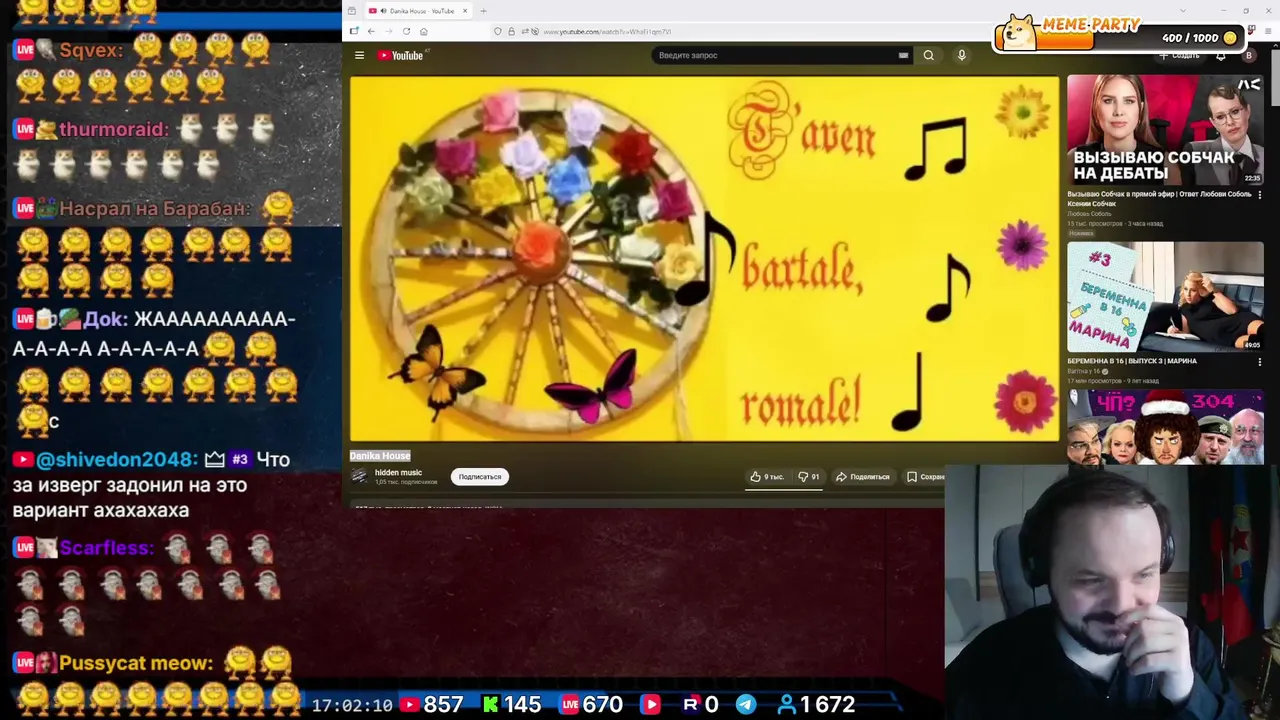This screenshot has width=1280, height=720.
Task: Activate voice search microphone
Action: [x=961, y=55]
